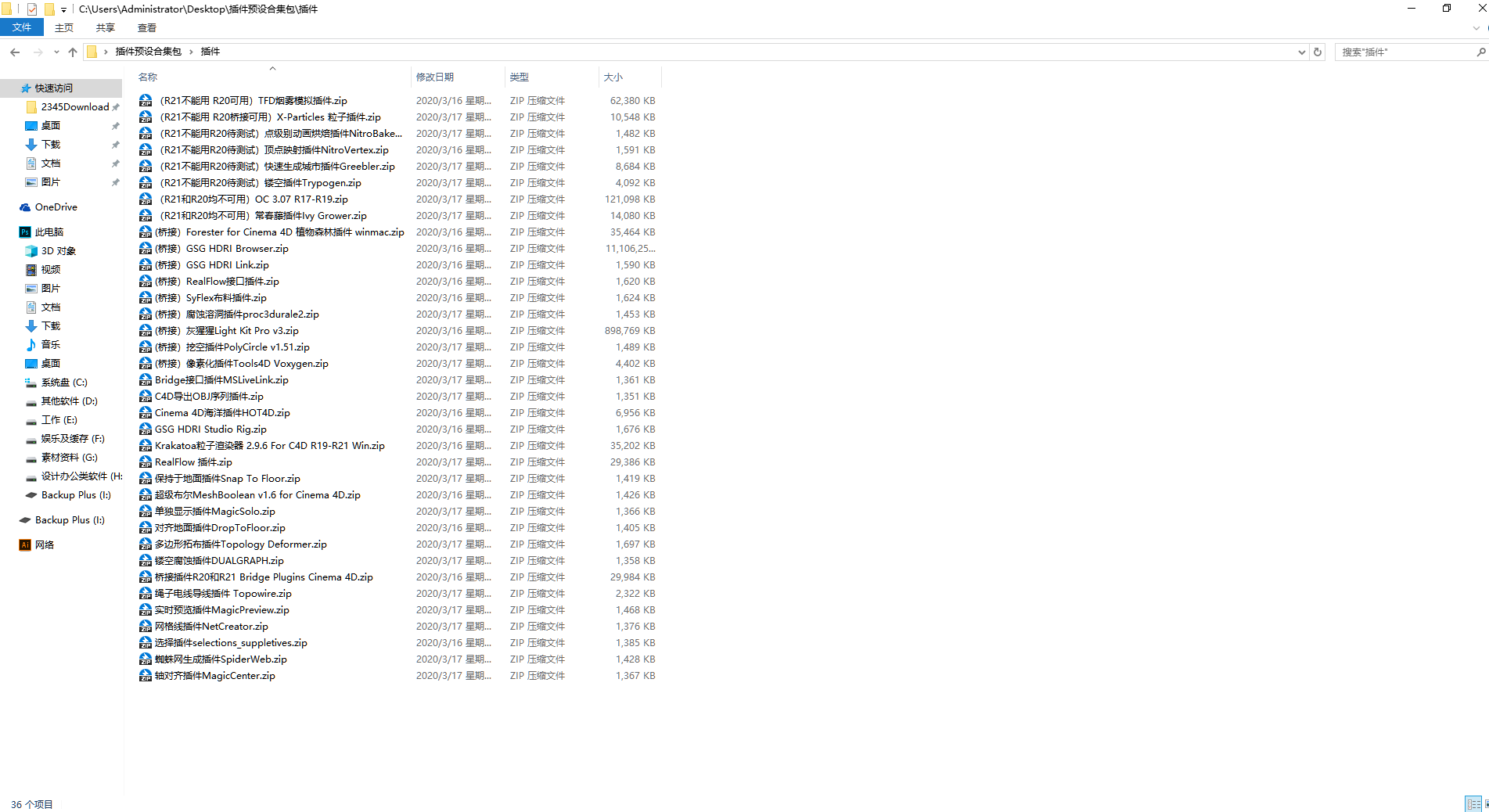Sort by the 名称 column header
Screen dimensions: 1489x812
(148, 77)
